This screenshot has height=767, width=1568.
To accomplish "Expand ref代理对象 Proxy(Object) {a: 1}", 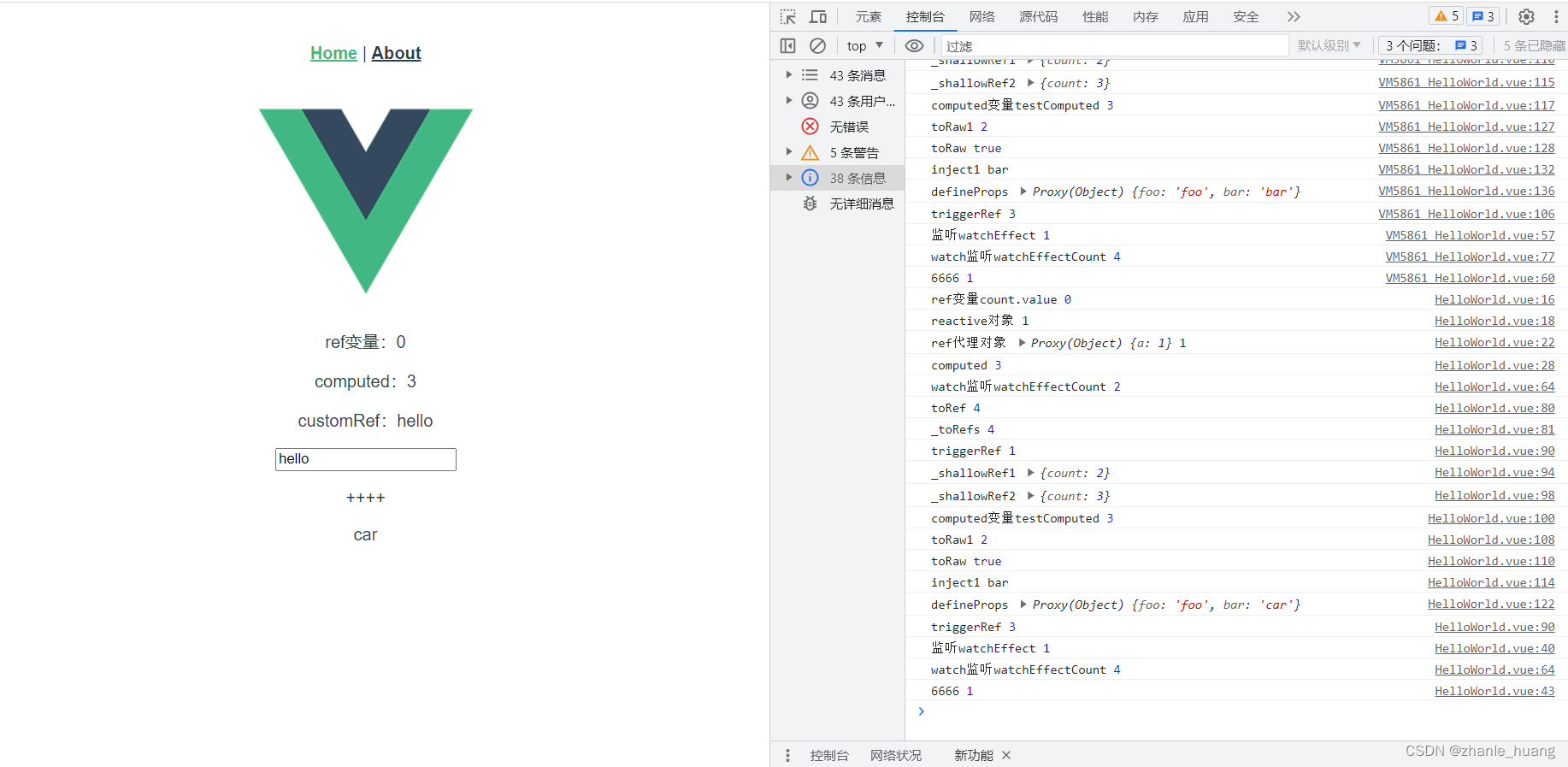I will click(1022, 343).
